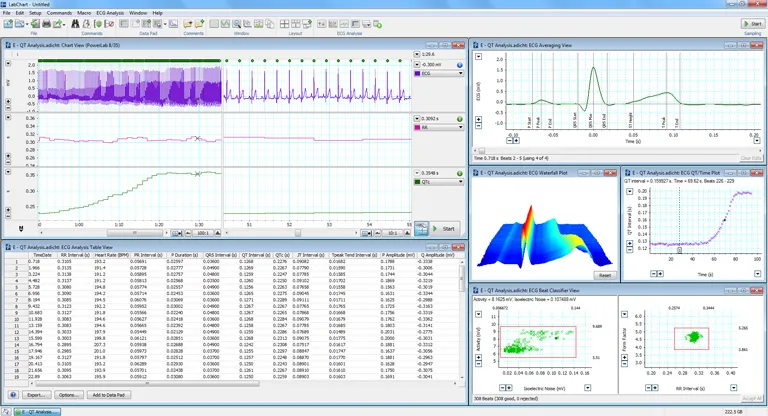768x416 pixels.
Task: Open the Commands menu
Action: [59, 13]
